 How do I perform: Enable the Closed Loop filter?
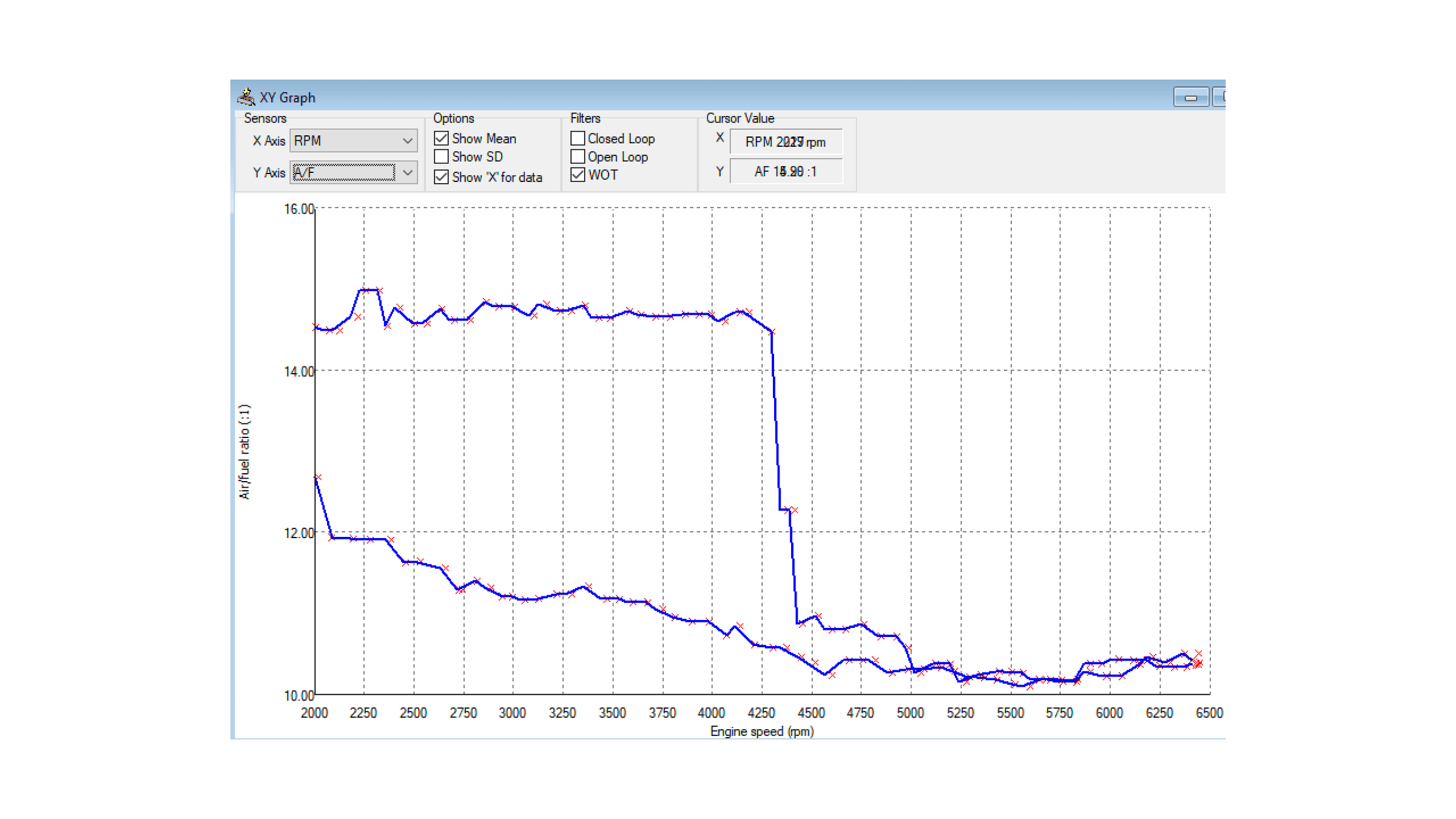coord(577,138)
